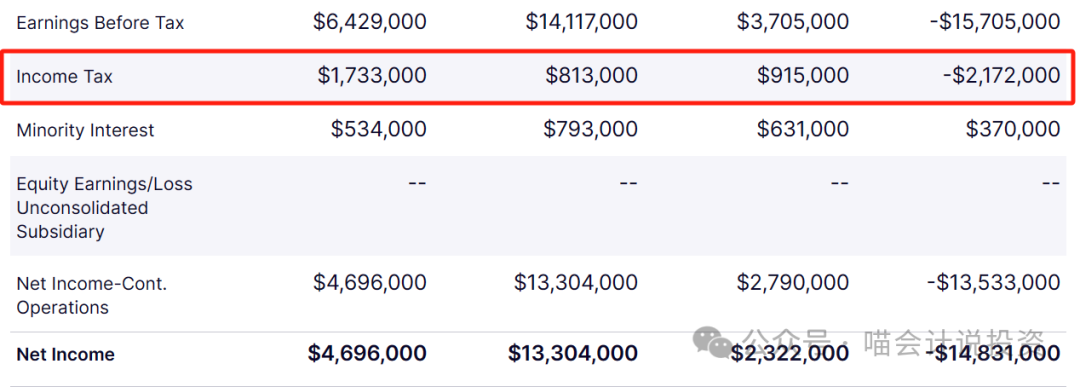
Task: Click the Earnings Before Tax label
Action: click(101, 23)
